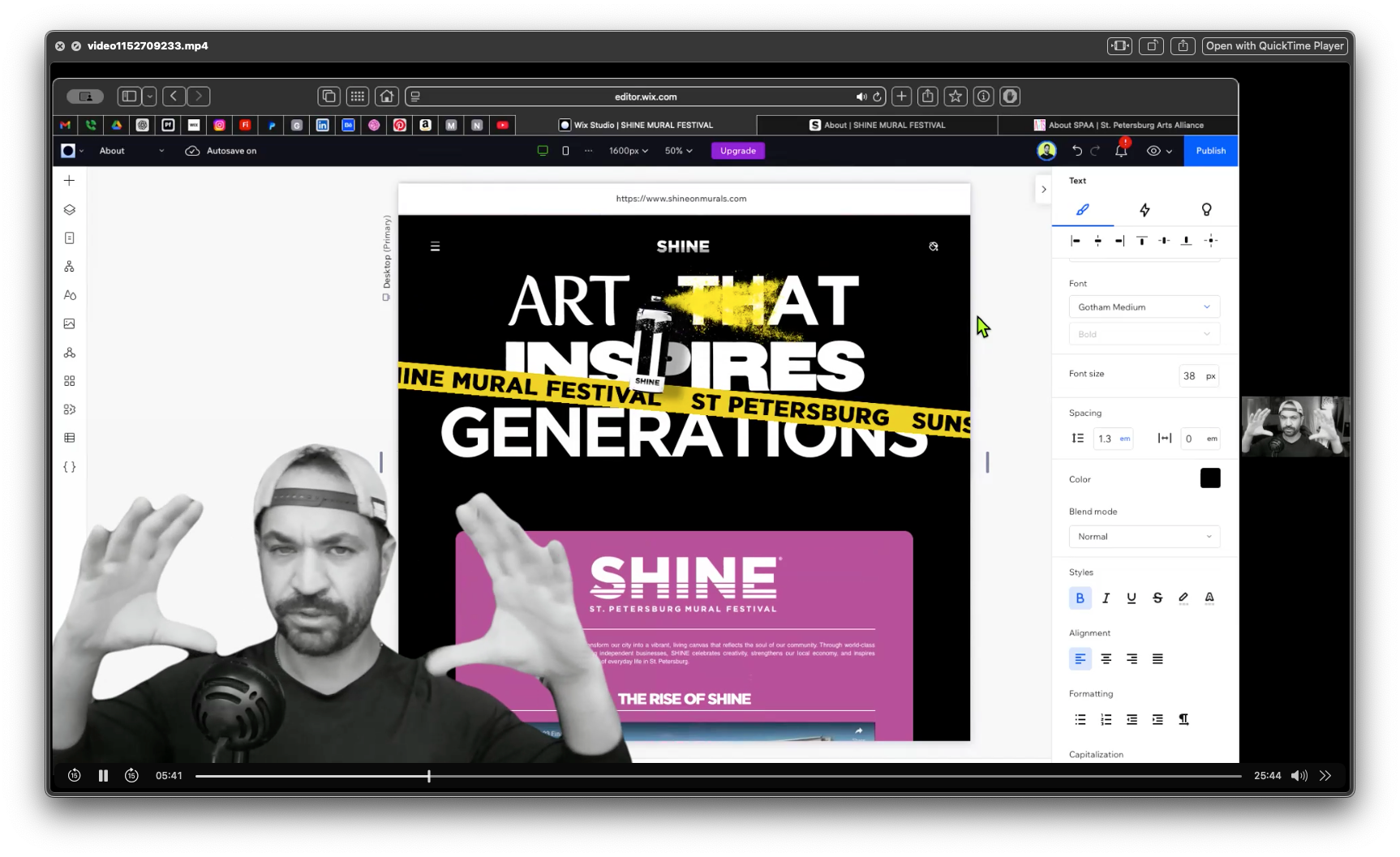Image resolution: width=1400 pixels, height=857 pixels.
Task: Click the purple Upgrade button
Action: point(737,151)
